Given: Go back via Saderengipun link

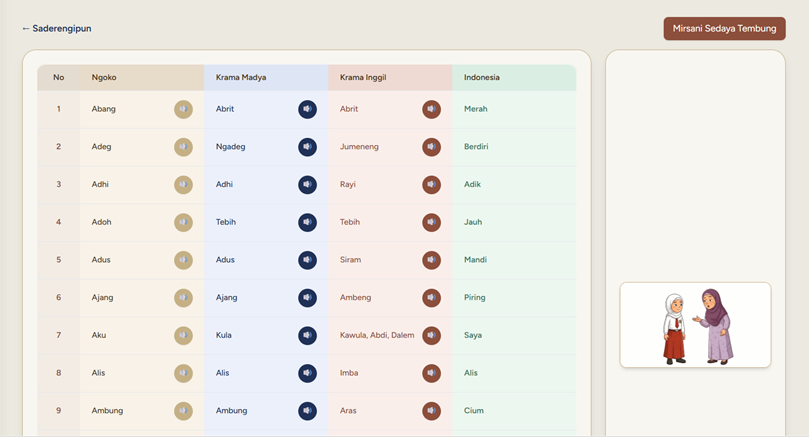Looking at the screenshot, I should pyautogui.click(x=56, y=29).
